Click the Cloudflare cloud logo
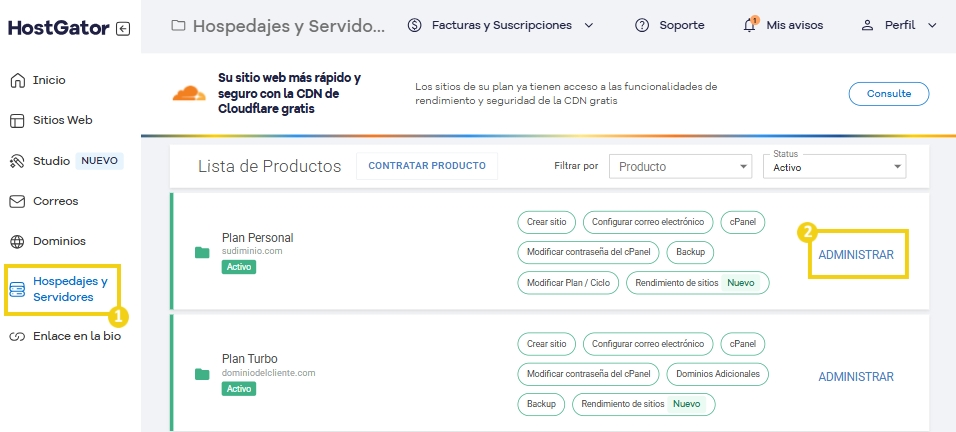This screenshot has height=432, width=956. pos(189,93)
